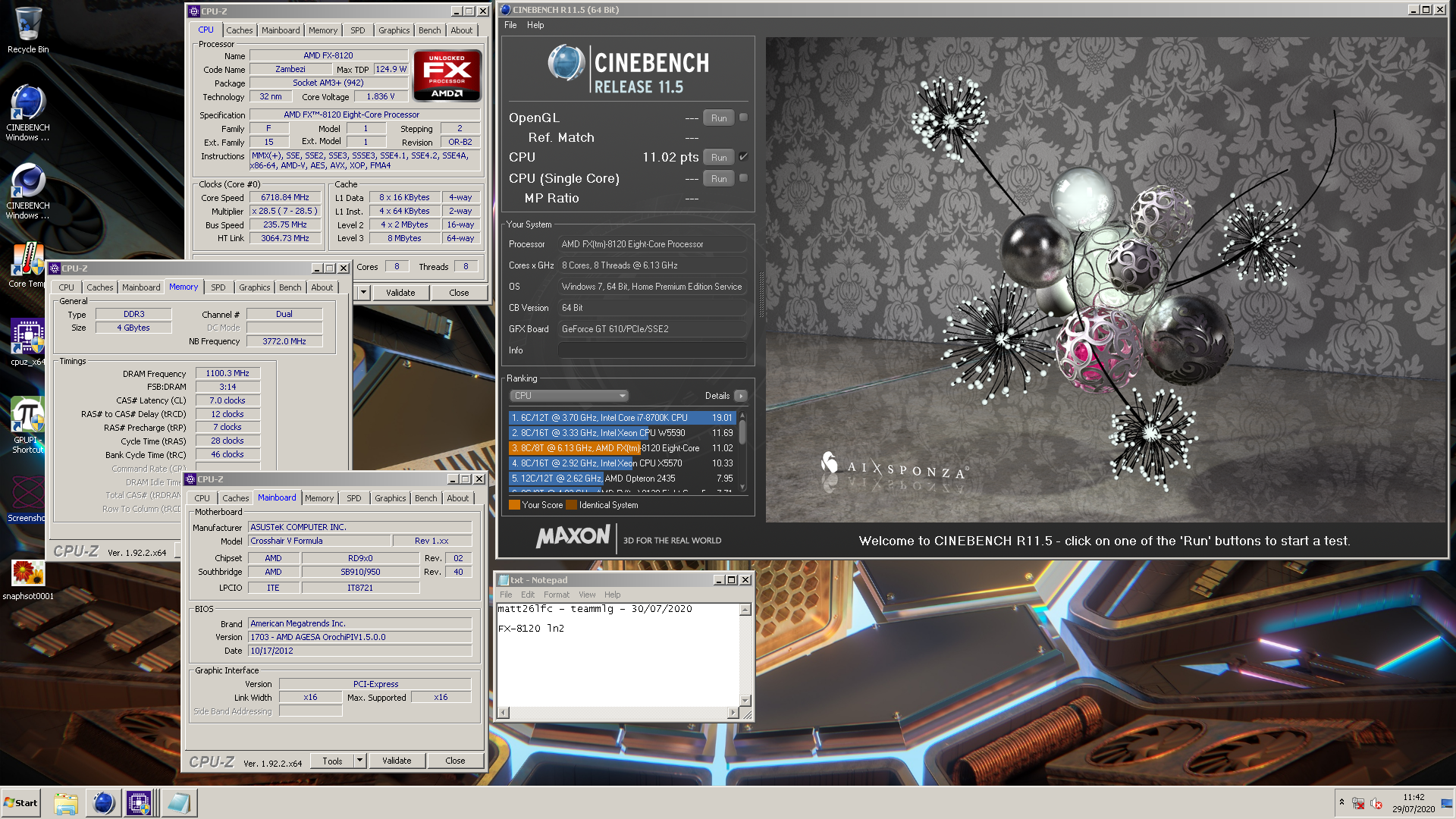This screenshot has width=1456, height=819.
Task: Switch to Cinebench via taskbar icon
Action: [x=103, y=803]
